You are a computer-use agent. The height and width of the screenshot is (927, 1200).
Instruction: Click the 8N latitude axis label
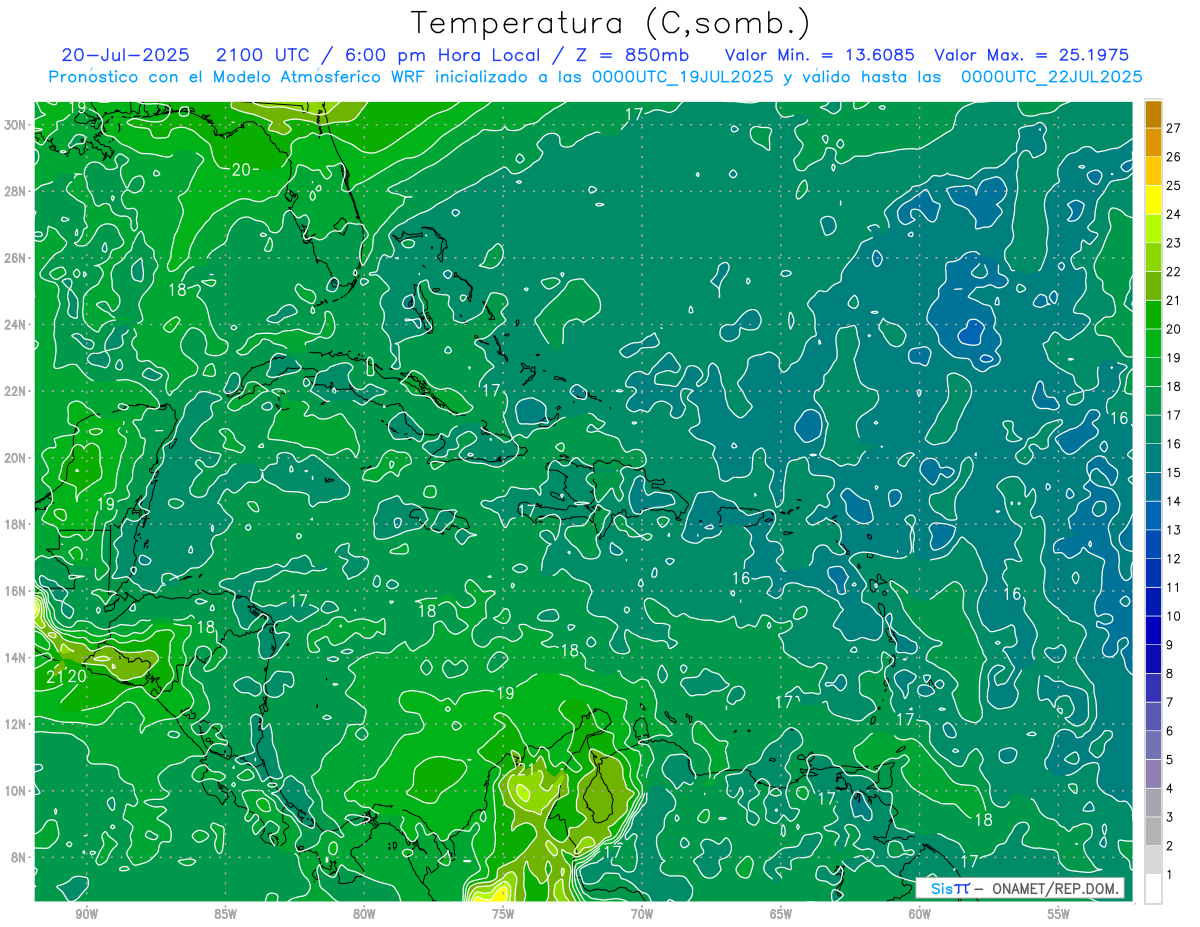click(x=19, y=857)
